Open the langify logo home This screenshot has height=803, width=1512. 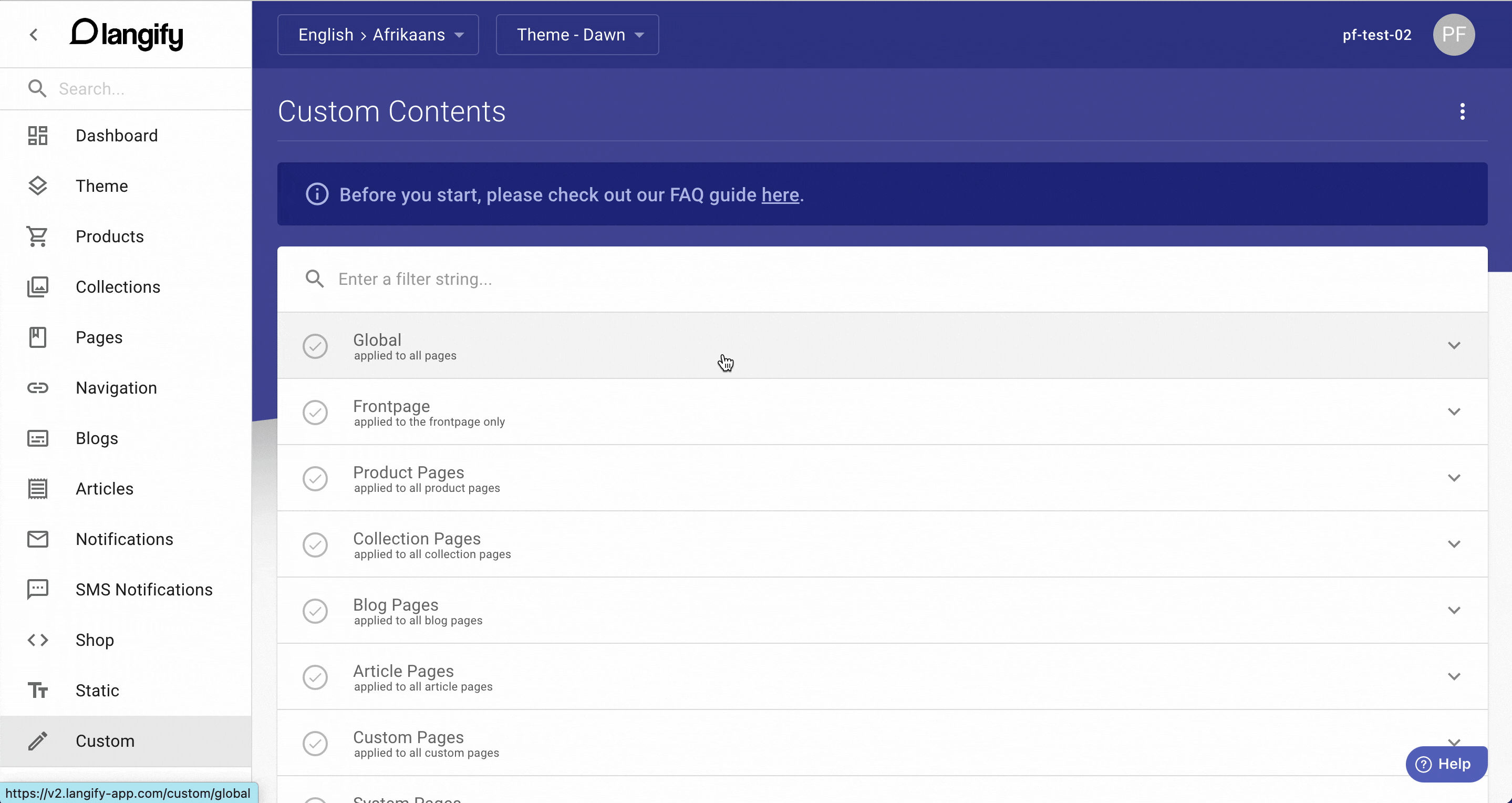(x=127, y=35)
